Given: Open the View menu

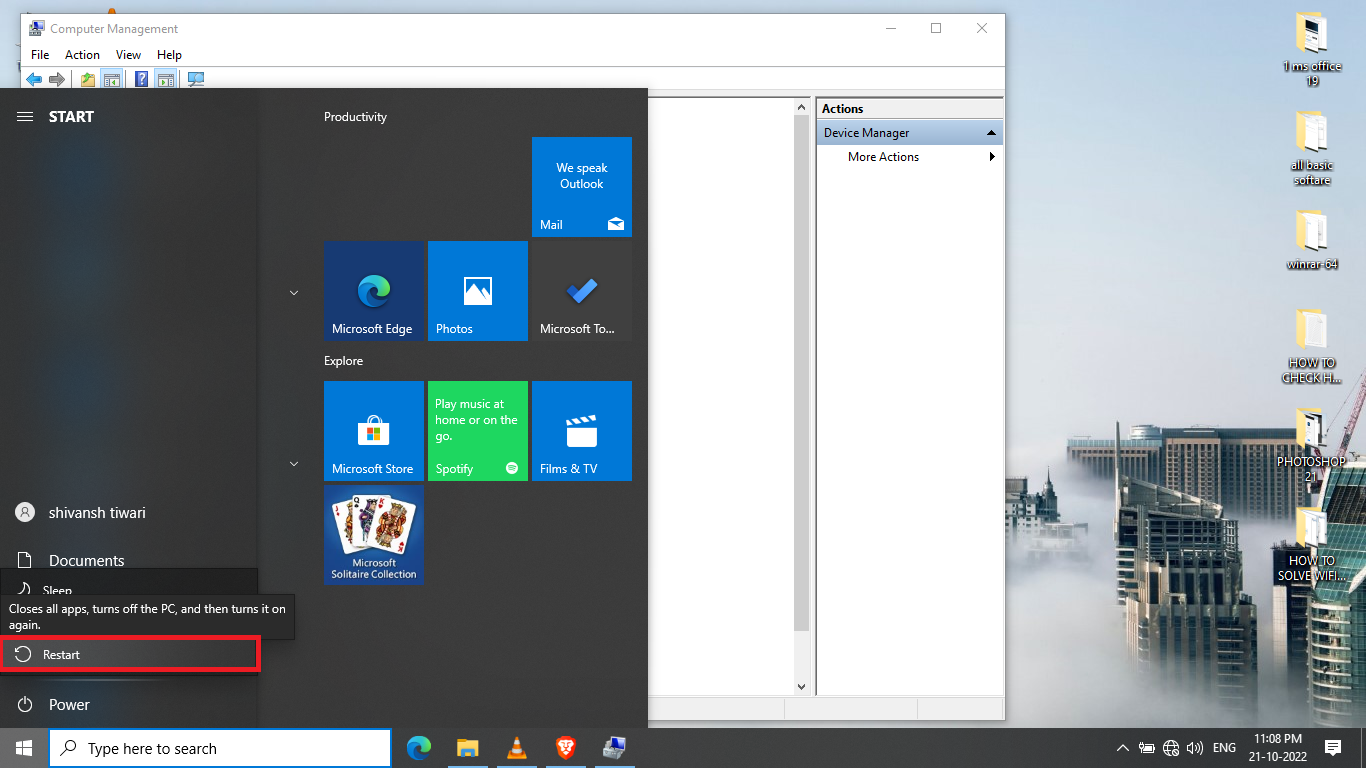Looking at the screenshot, I should coord(128,55).
